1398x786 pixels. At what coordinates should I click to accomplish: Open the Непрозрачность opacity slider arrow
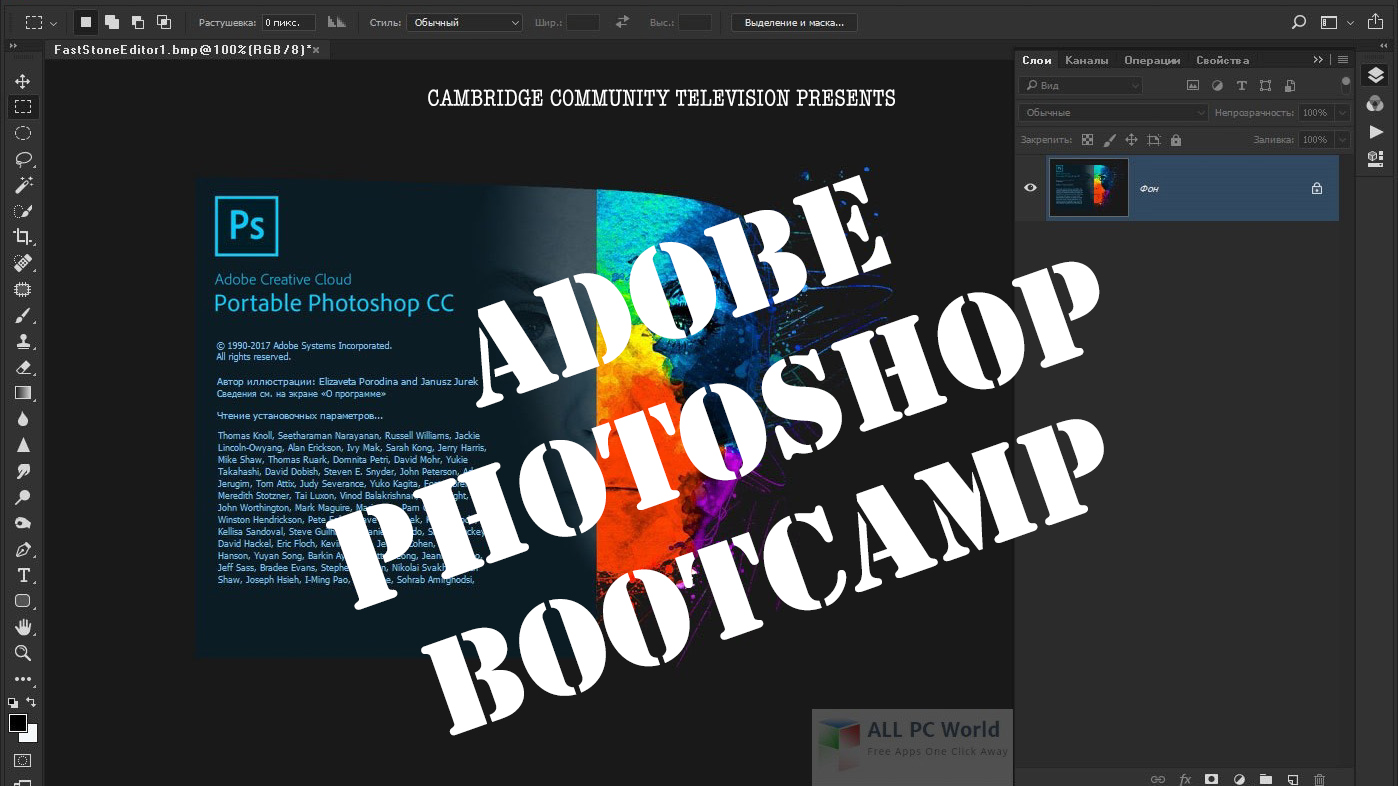click(x=1341, y=113)
